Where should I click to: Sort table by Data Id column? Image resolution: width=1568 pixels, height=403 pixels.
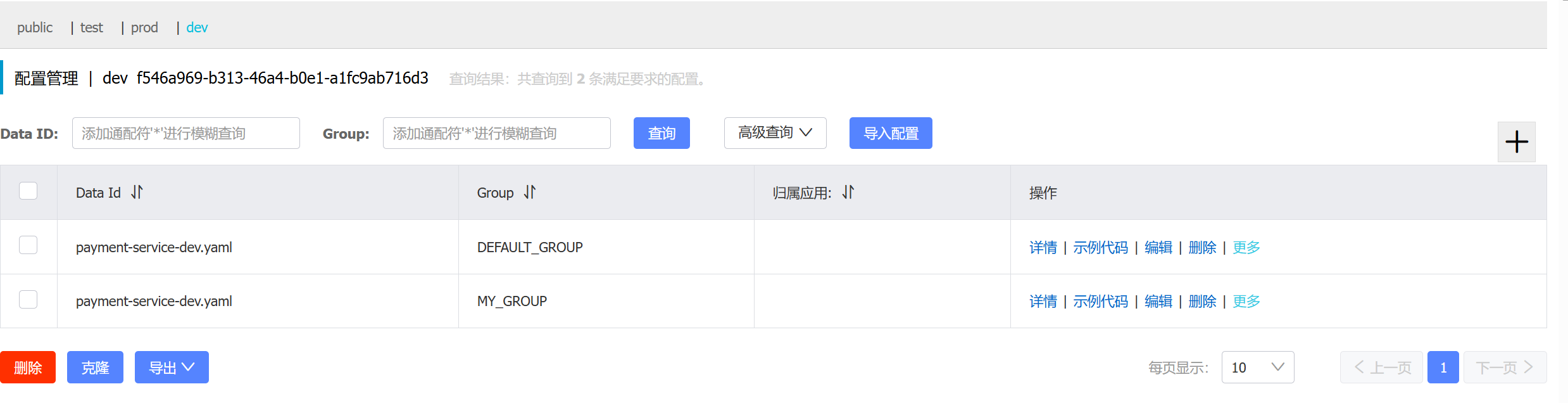coord(137,193)
